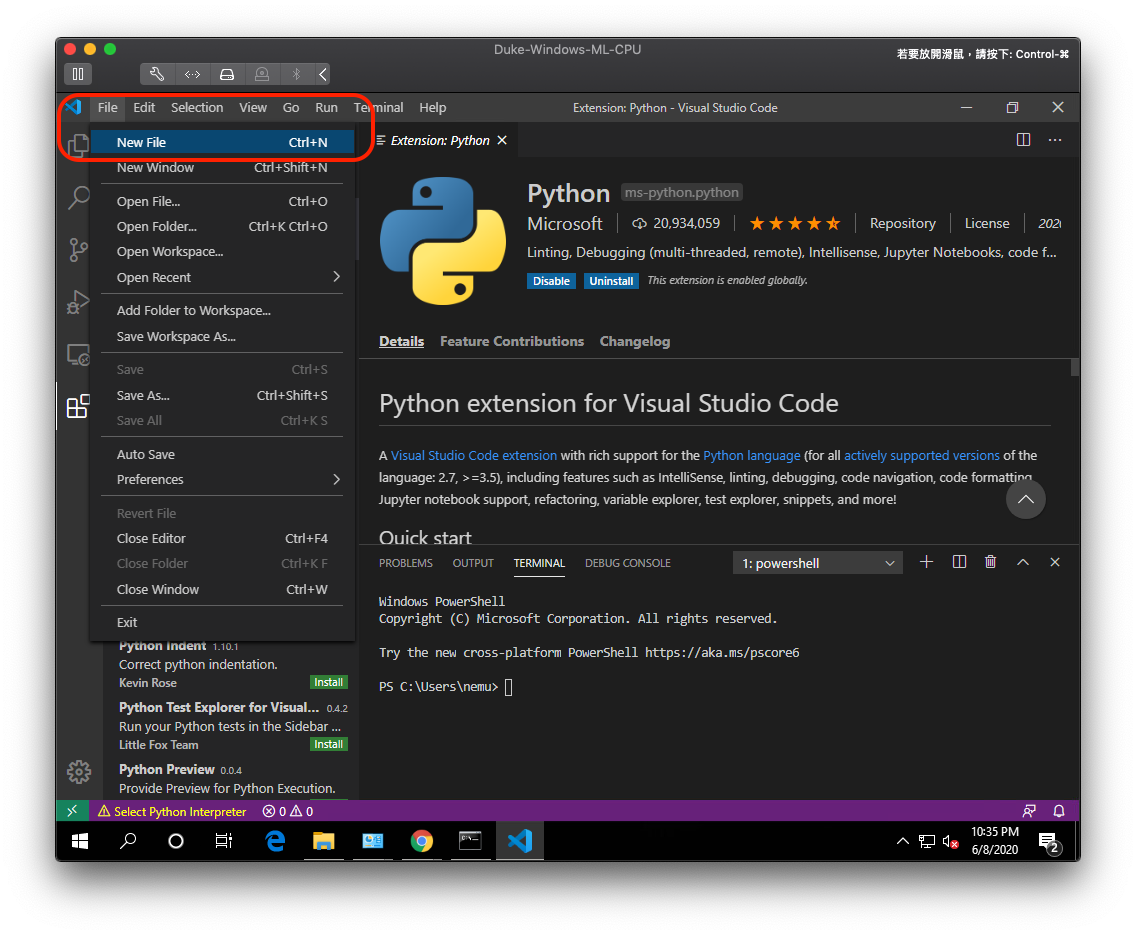Open the Source Control view
1136x935 pixels.
(78, 250)
